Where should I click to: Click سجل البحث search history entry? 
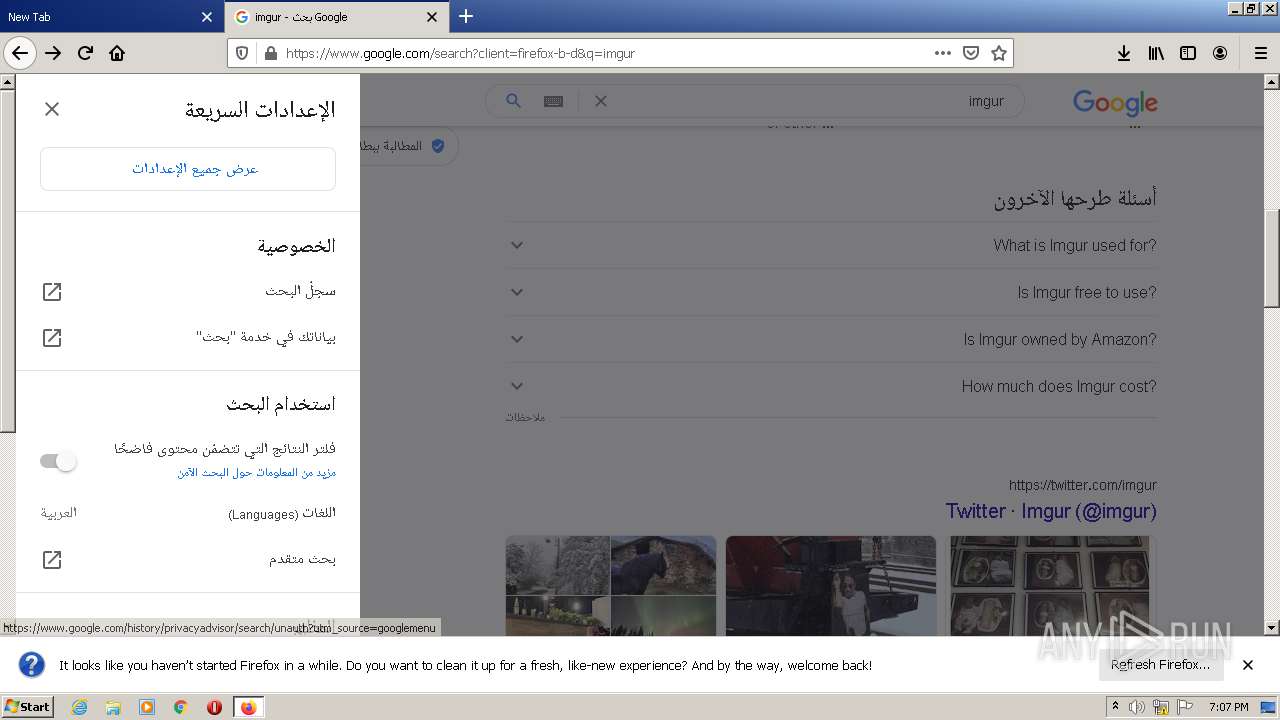pyautogui.click(x=300, y=291)
